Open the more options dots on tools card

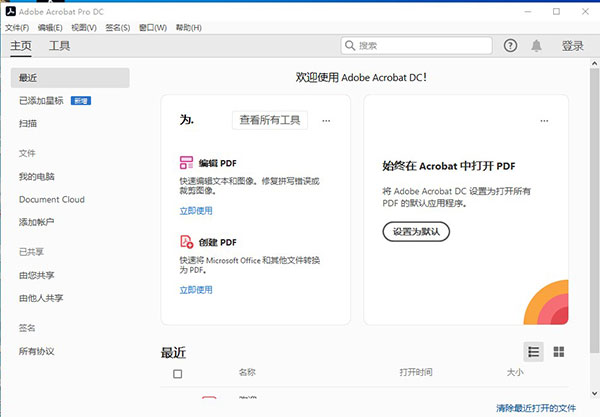click(326, 121)
